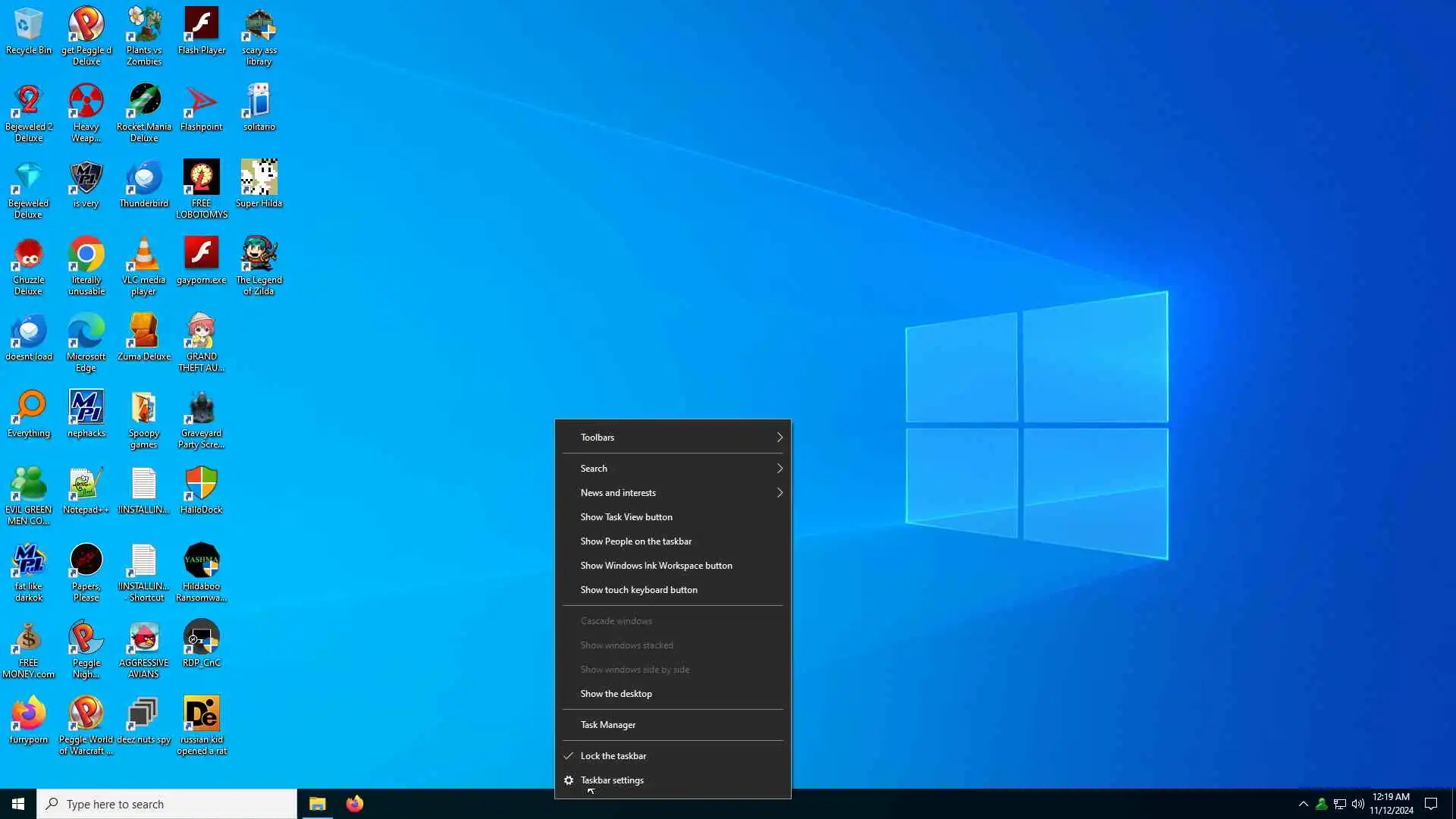Open File Explorer from the taskbar
The width and height of the screenshot is (1456, 819).
317,804
